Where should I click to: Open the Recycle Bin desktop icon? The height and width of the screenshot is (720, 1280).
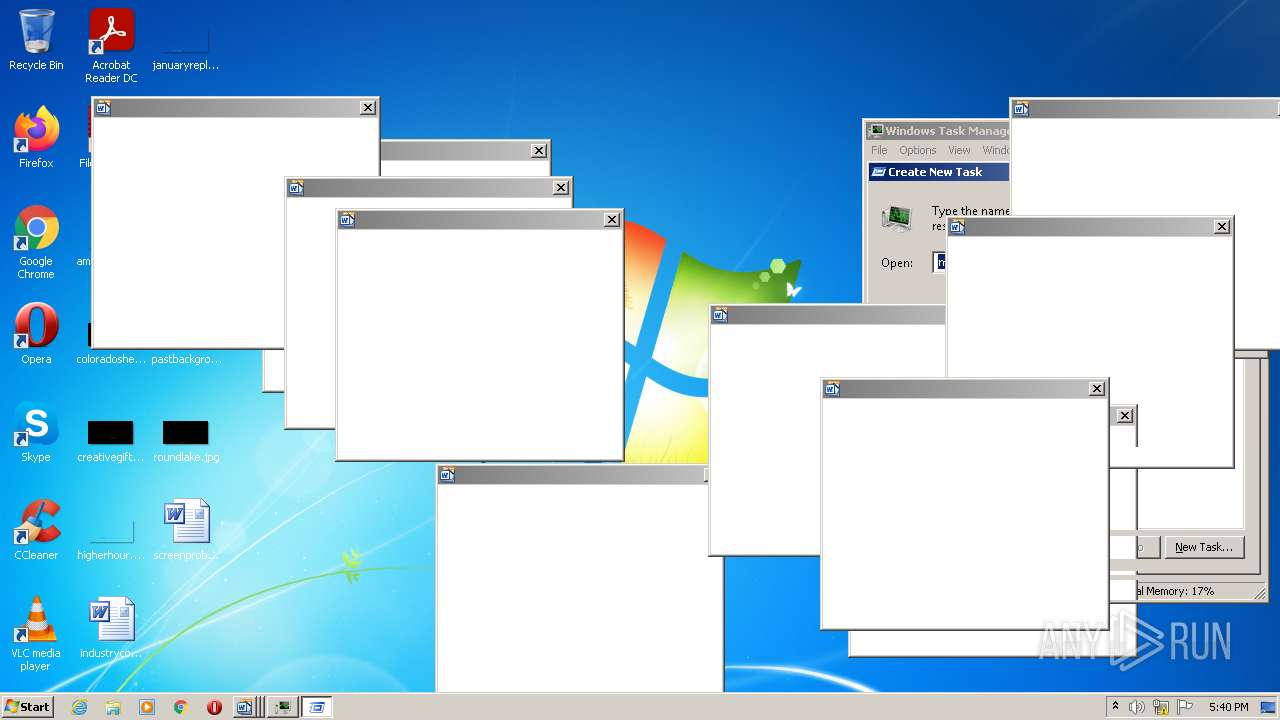[x=36, y=40]
